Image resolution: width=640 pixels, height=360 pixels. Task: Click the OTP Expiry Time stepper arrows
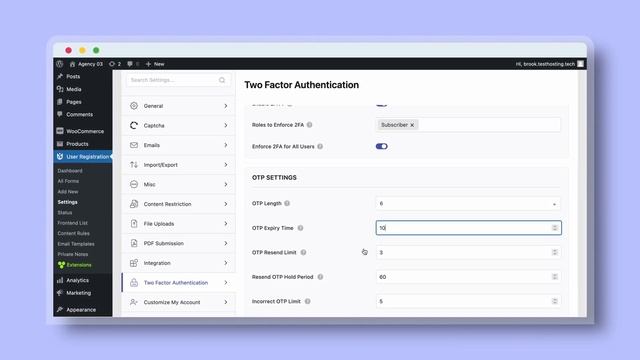555,228
